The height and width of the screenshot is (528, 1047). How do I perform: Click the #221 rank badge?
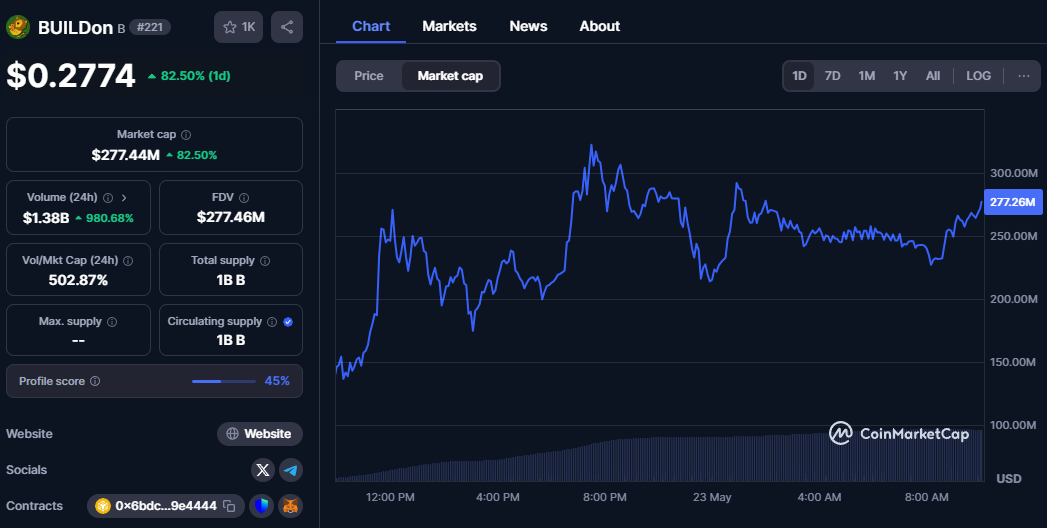(150, 27)
